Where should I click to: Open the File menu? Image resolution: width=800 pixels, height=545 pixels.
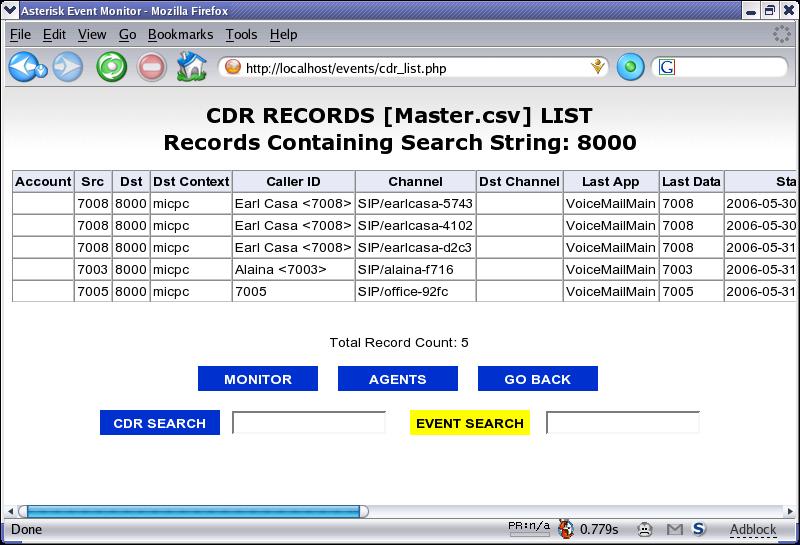tap(20, 34)
